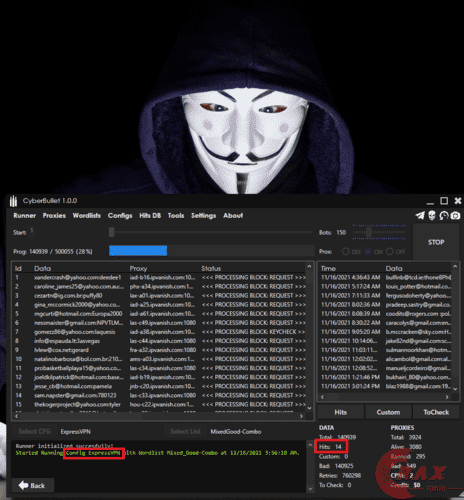This screenshot has height=500, width=464.
Task: Click the bot list scroll-left arrow
Action: pos(17,416)
